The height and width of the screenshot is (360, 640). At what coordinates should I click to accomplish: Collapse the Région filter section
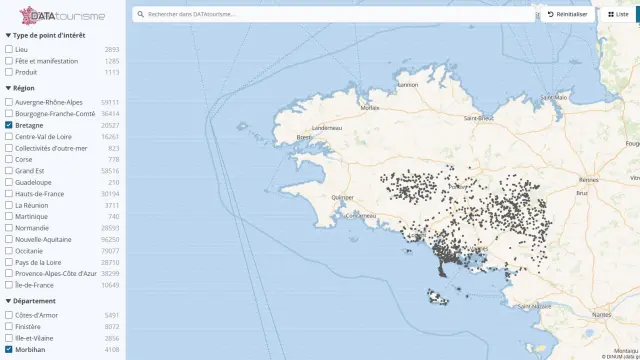tap(20, 88)
